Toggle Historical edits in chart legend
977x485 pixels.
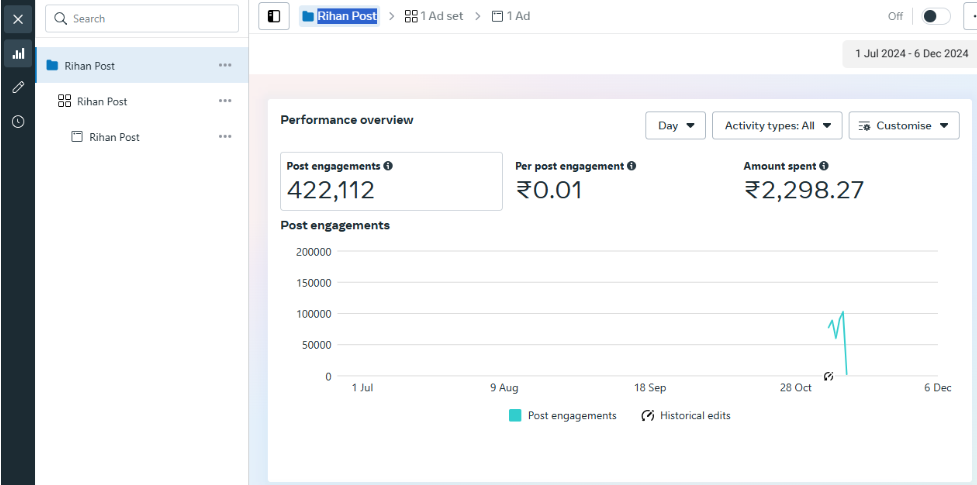pos(686,415)
